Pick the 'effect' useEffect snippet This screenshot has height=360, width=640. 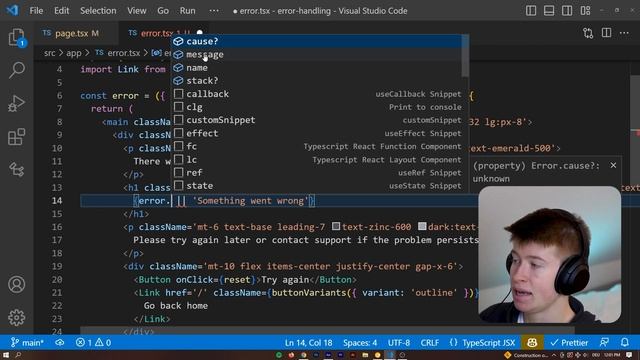(316, 133)
